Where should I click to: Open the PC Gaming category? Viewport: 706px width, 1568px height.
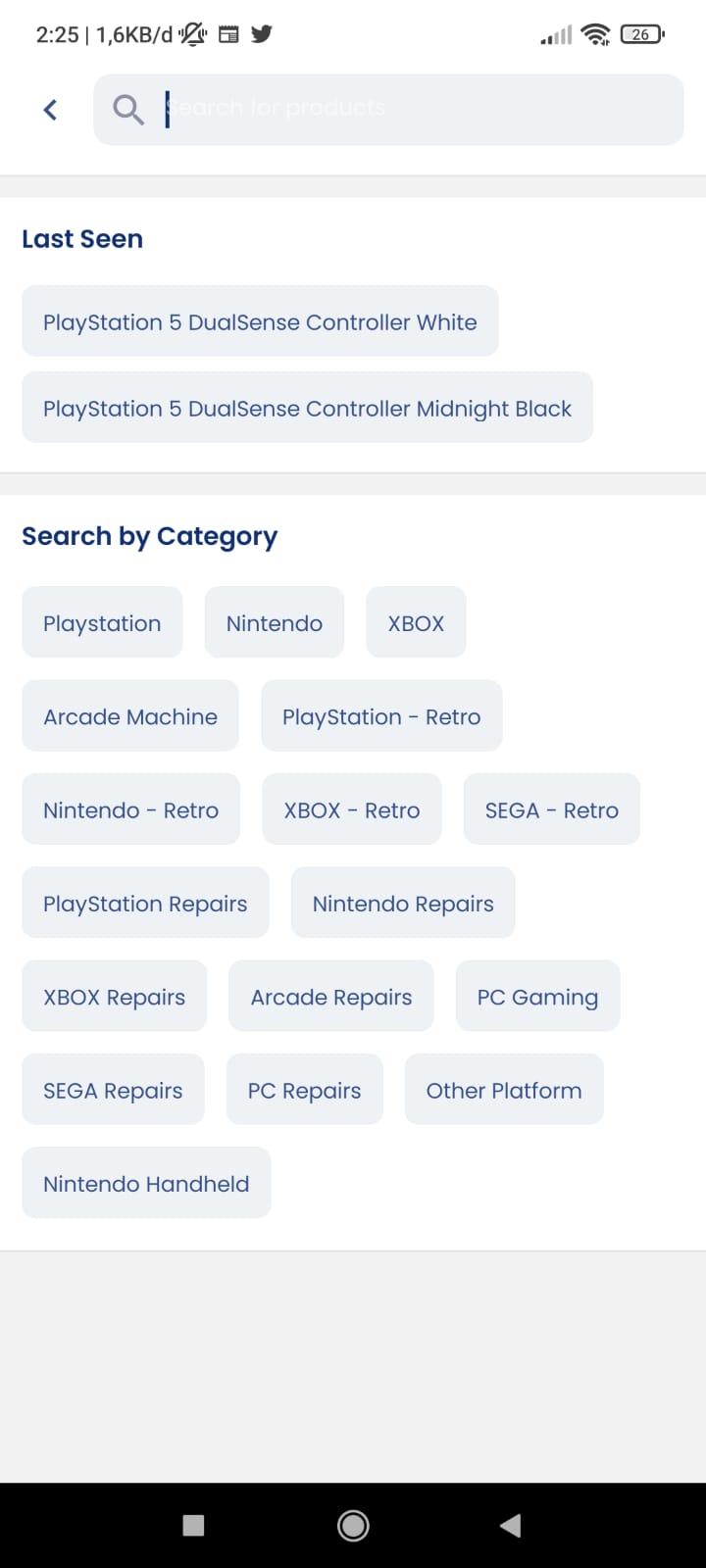[x=537, y=997]
